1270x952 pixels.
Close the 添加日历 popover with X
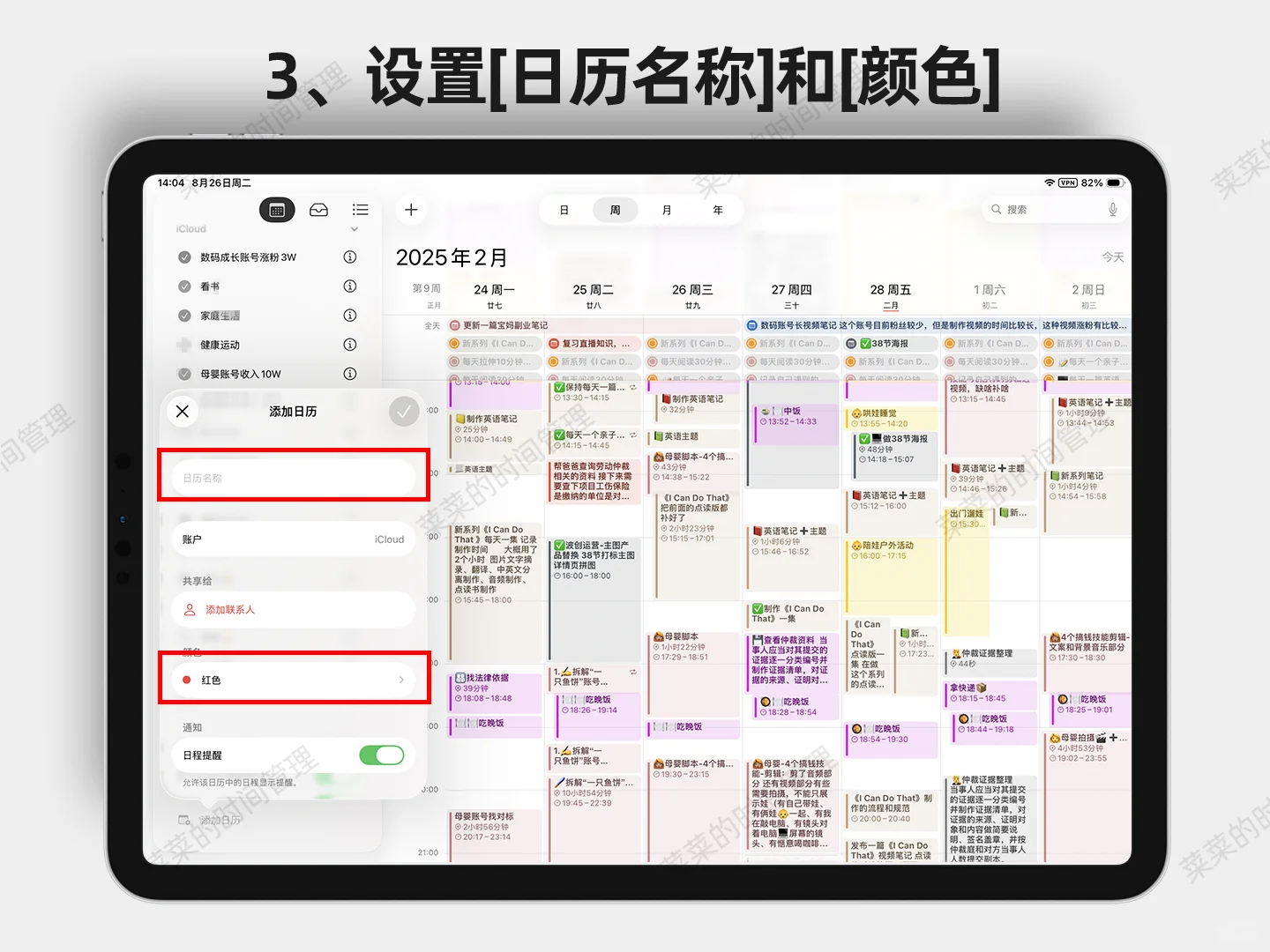[x=183, y=412]
